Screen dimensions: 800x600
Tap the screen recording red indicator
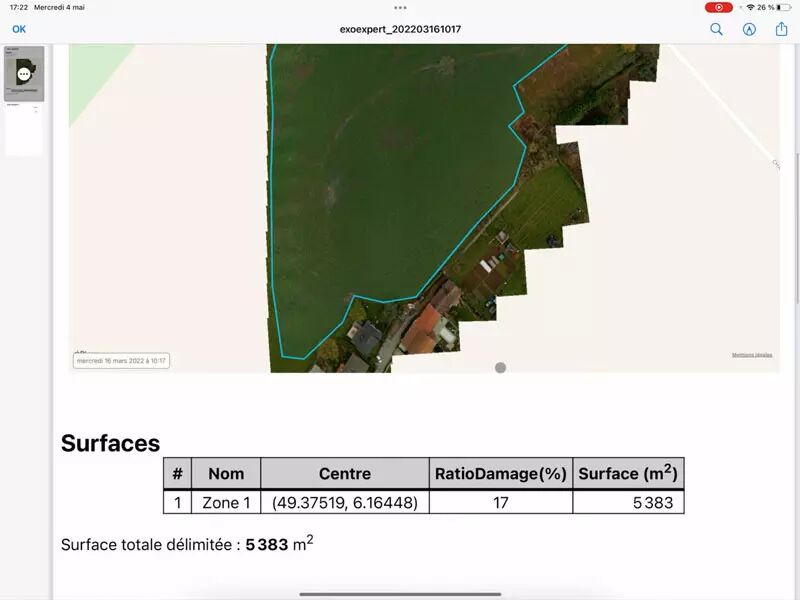[719, 7]
